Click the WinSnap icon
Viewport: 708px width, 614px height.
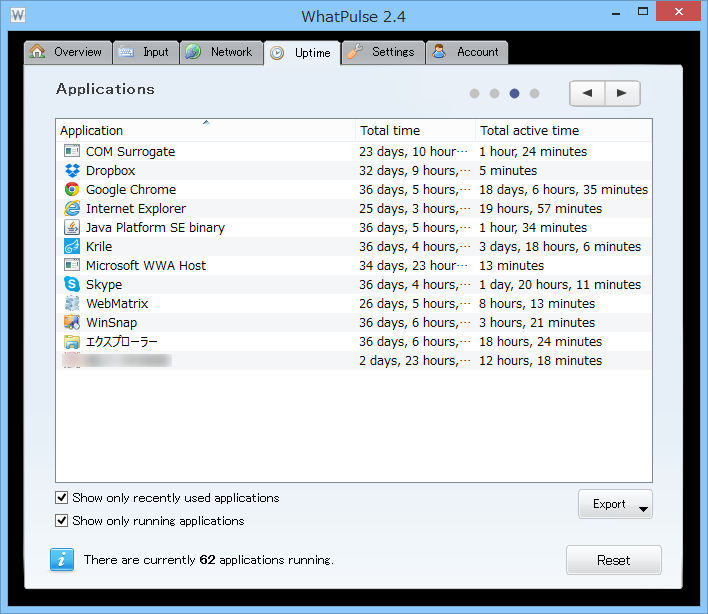click(72, 322)
